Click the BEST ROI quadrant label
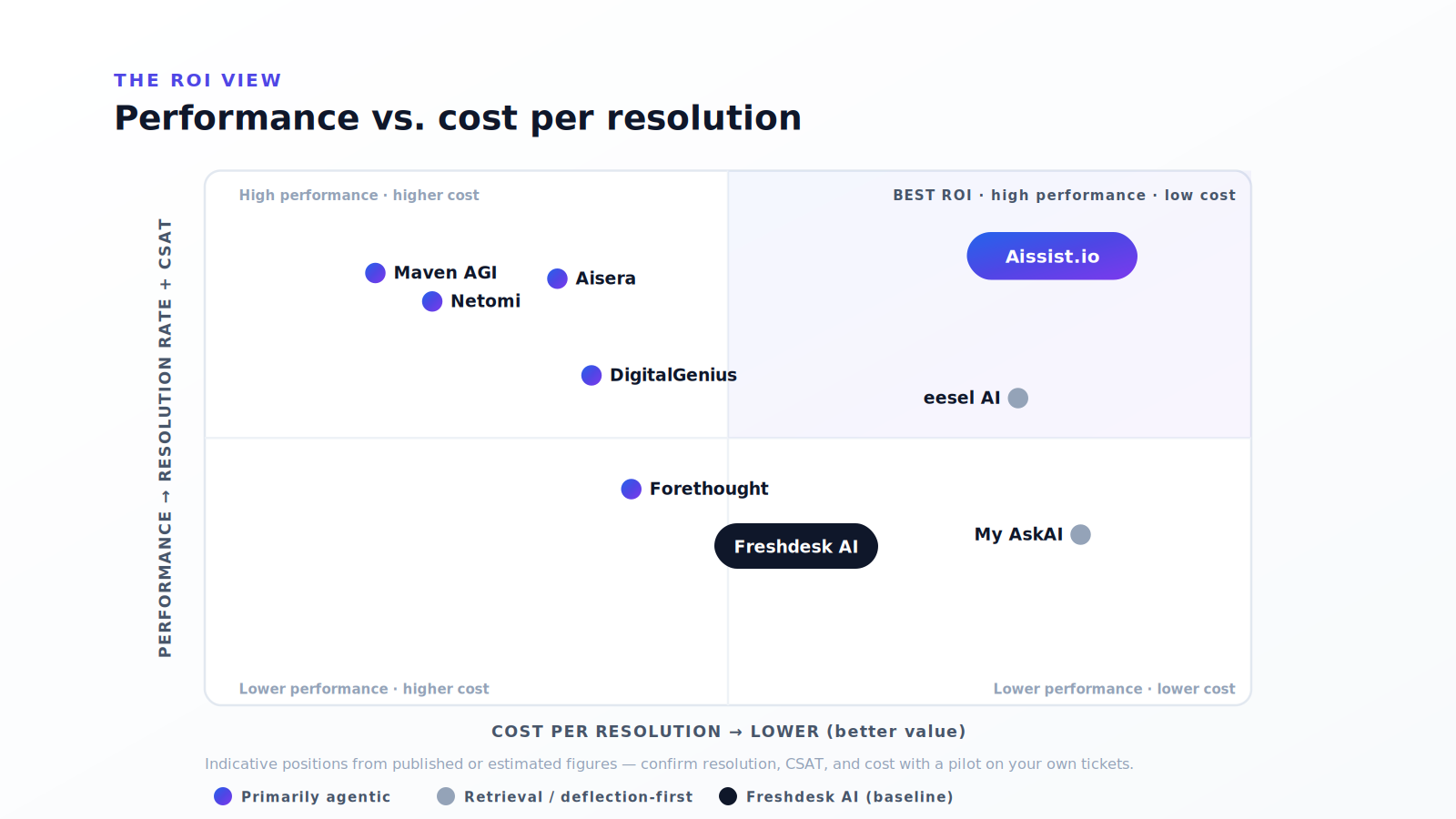 (x=1064, y=195)
